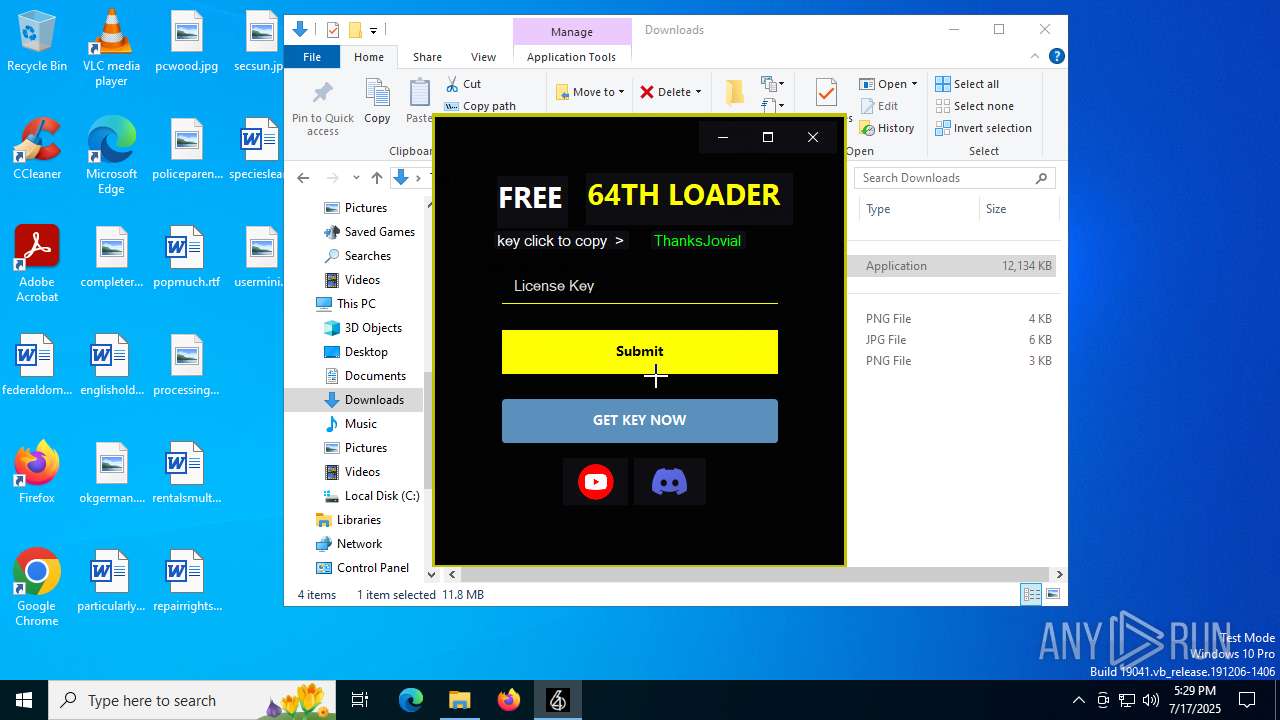Viewport: 1280px width, 720px height.
Task: Open the Discord link in the loader
Action: [669, 482]
